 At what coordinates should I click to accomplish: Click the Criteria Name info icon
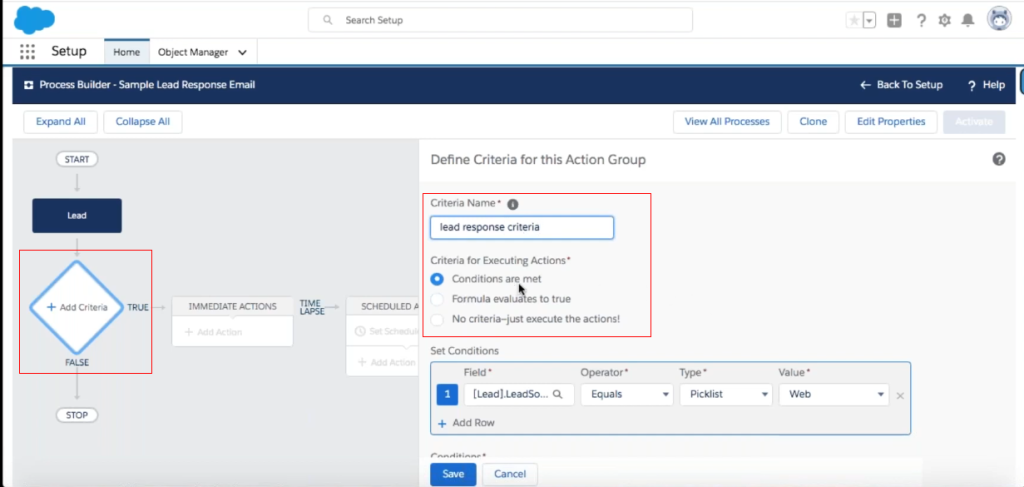point(513,204)
